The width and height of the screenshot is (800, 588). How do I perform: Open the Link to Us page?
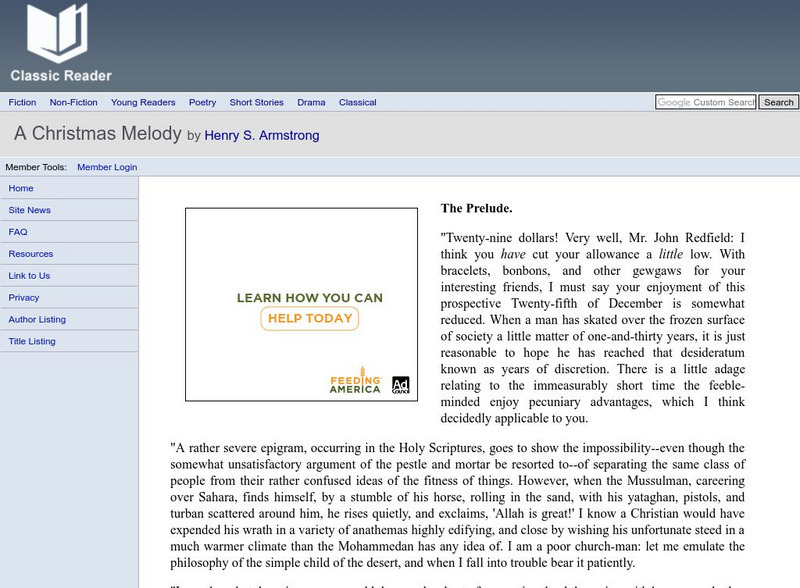point(29,276)
